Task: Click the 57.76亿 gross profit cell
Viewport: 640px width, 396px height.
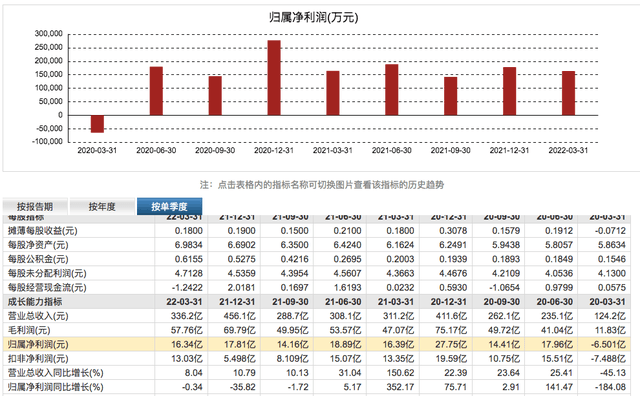Action: [187, 330]
